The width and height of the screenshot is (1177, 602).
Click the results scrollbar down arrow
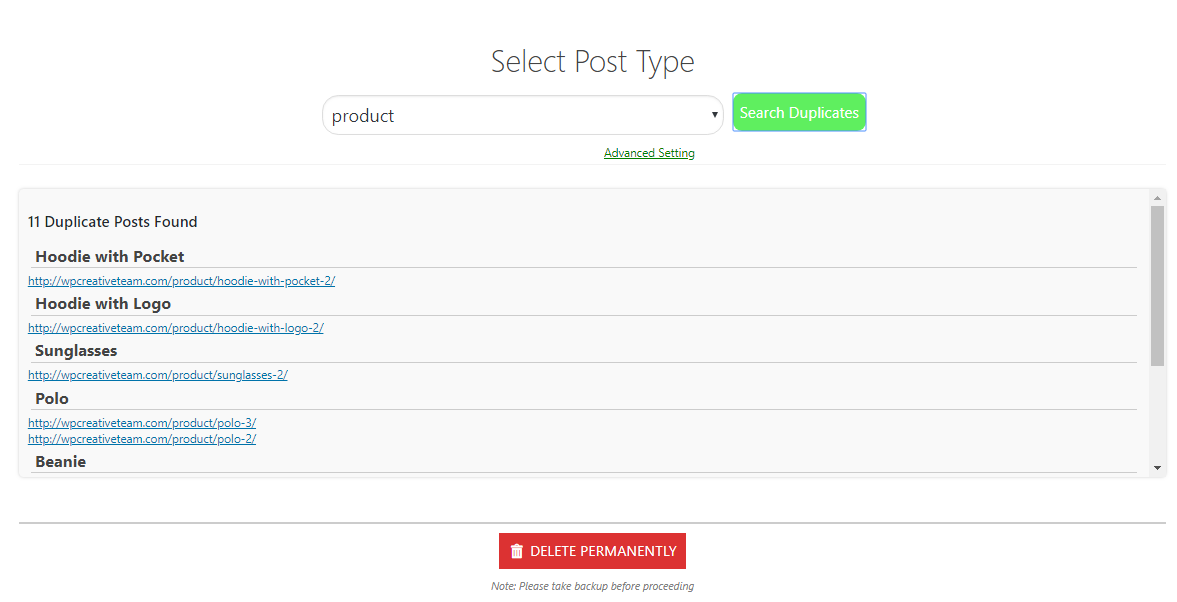pos(1157,467)
